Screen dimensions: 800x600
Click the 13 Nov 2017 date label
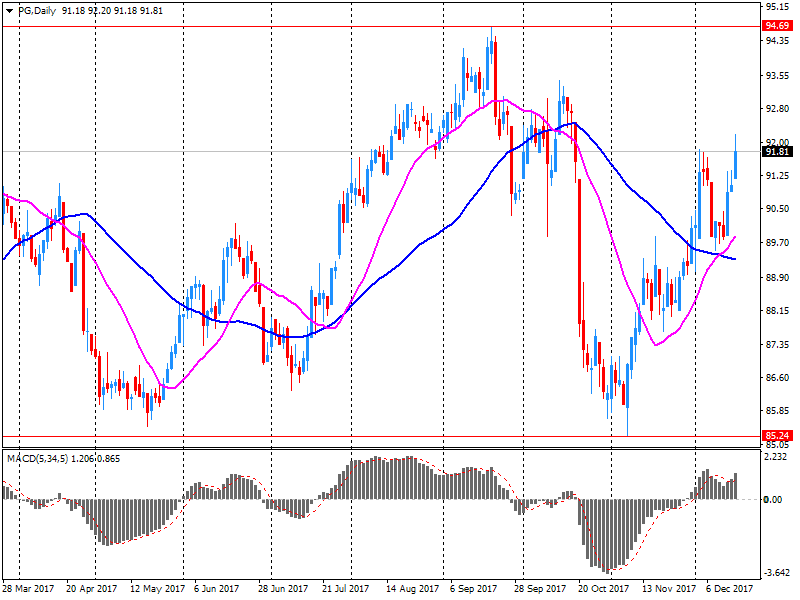(668, 588)
